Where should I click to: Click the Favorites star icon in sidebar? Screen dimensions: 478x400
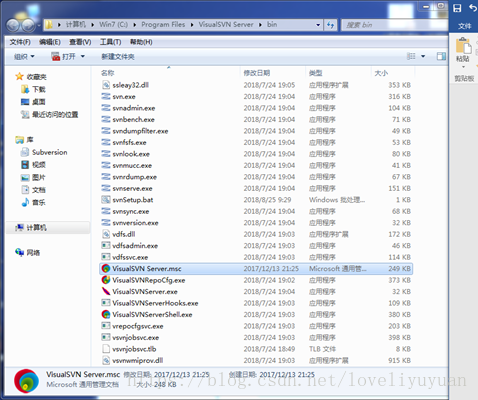pyautogui.click(x=19, y=77)
